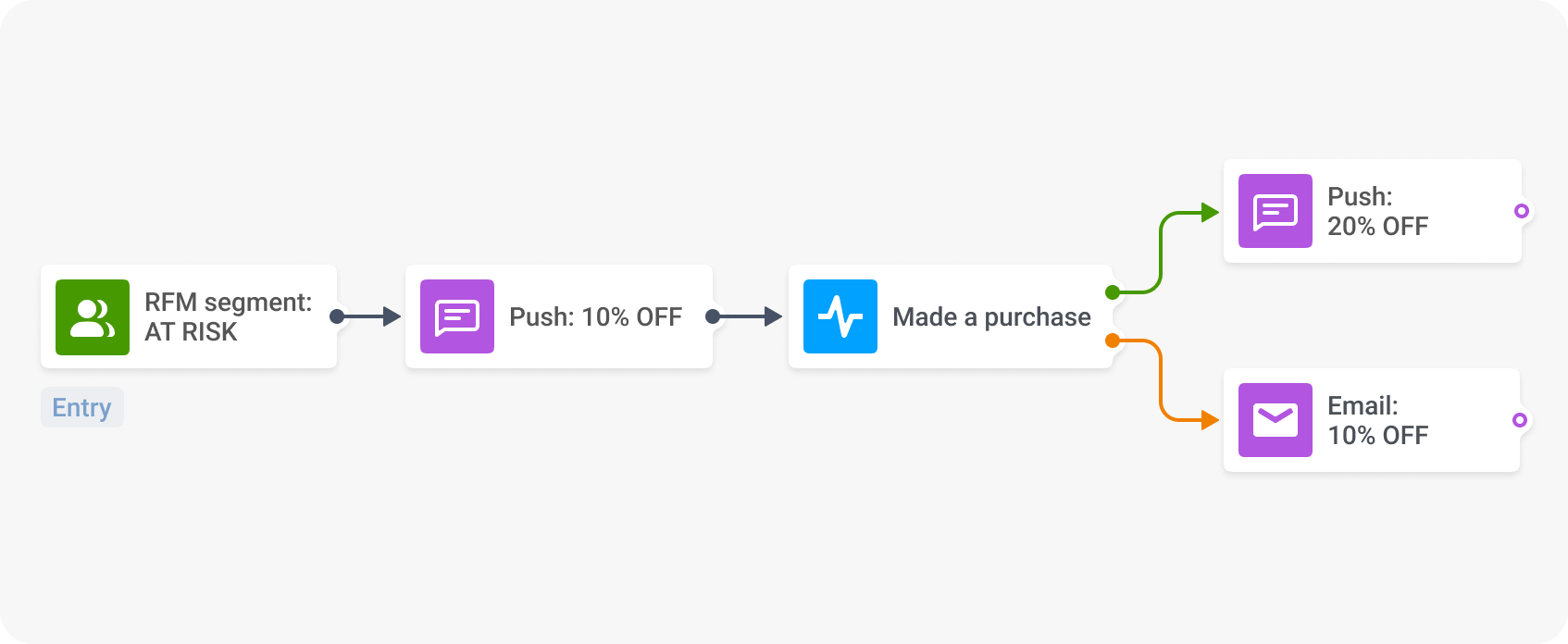This screenshot has width=1568, height=644.
Task: Select the Push: 20% OFF label
Action: click(1377, 211)
